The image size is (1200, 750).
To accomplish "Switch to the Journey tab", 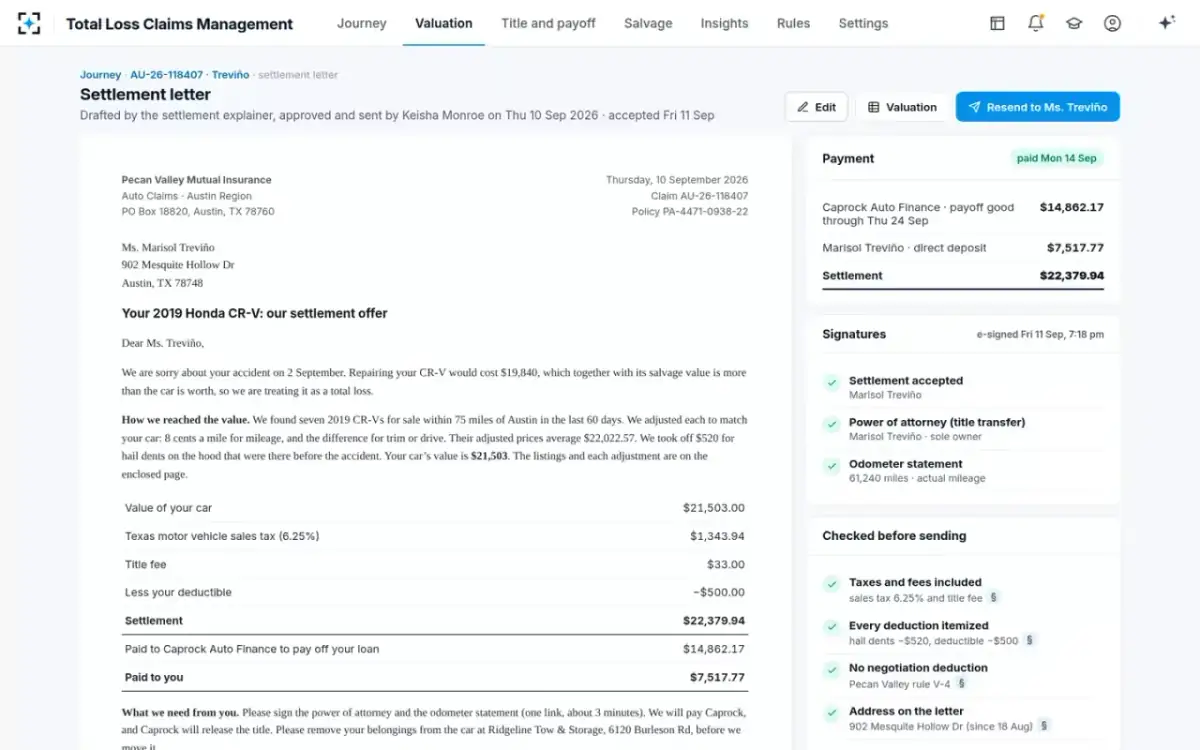I will click(x=361, y=23).
